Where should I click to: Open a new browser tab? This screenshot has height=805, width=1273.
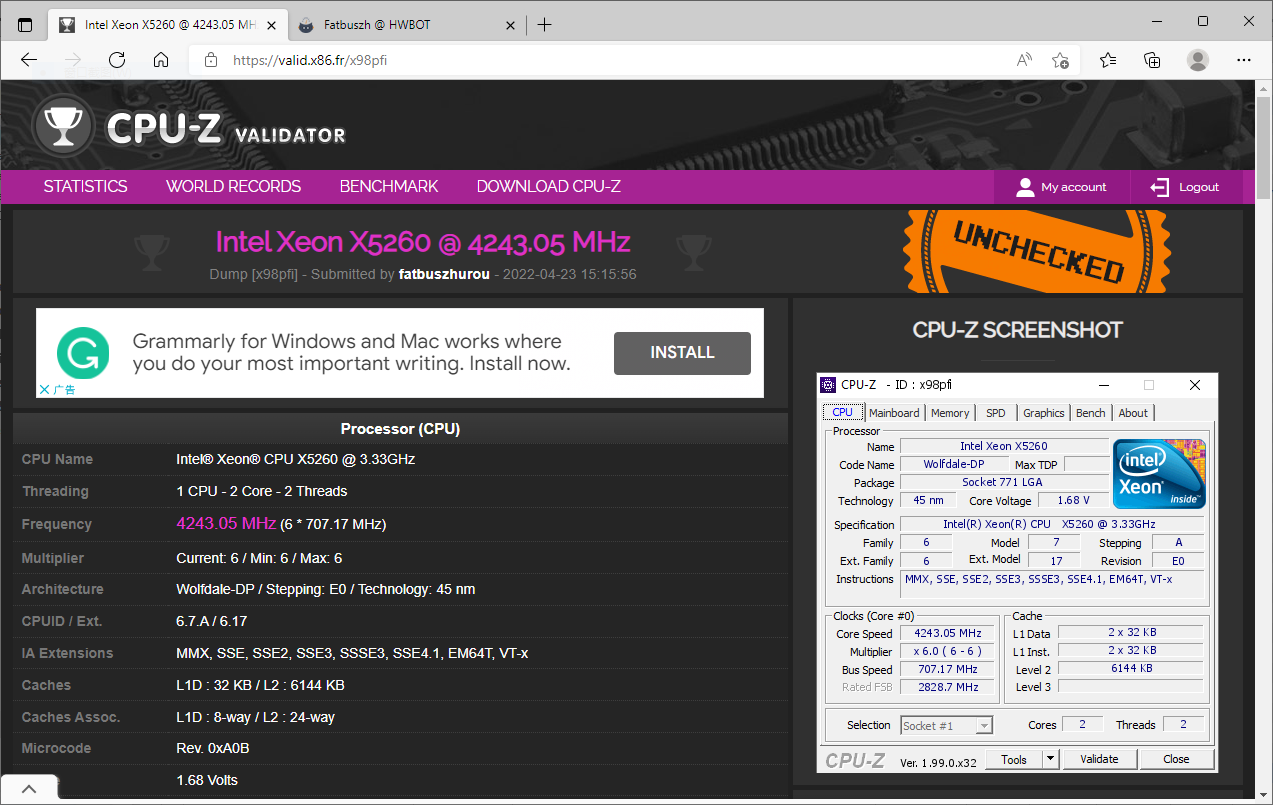point(544,25)
